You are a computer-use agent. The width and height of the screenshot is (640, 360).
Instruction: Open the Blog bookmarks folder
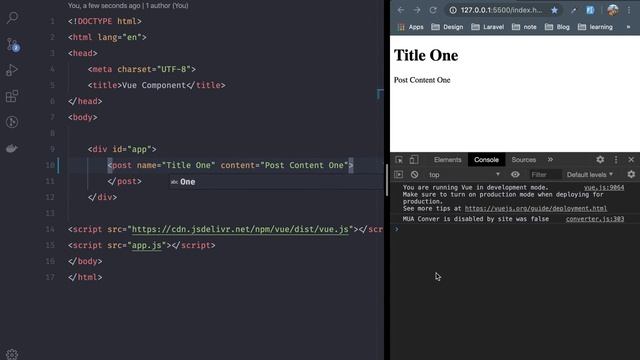coord(557,27)
